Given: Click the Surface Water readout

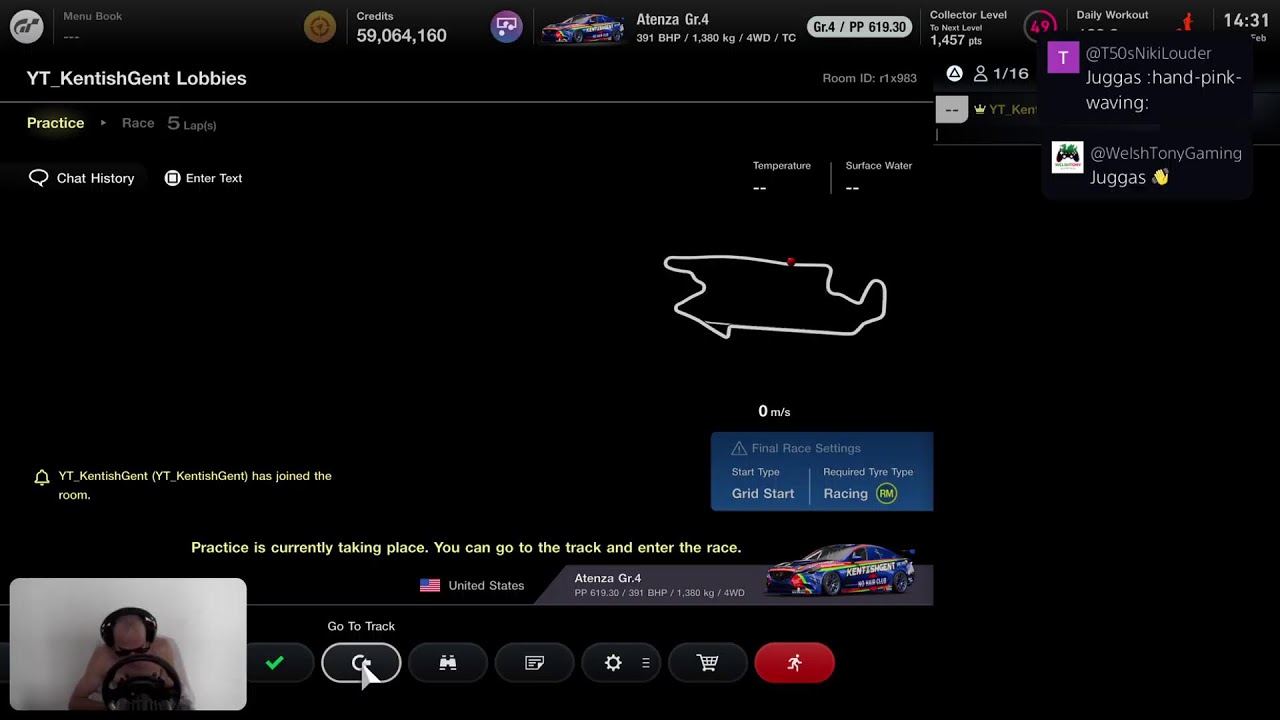Looking at the screenshot, I should (878, 177).
